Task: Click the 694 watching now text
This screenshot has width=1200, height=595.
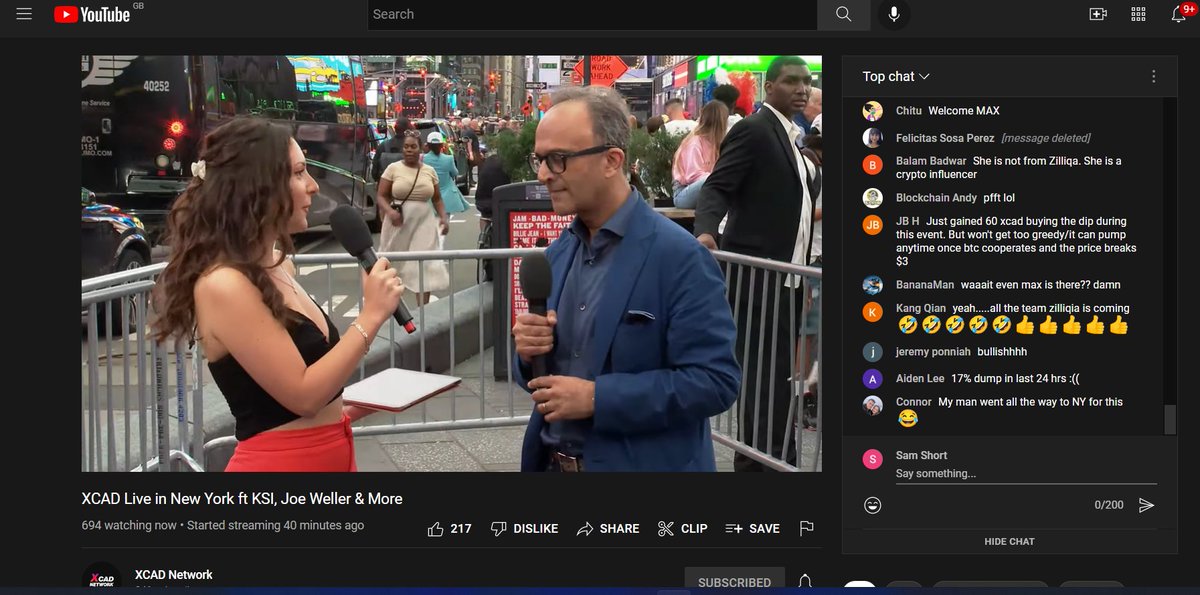Action: [129, 525]
